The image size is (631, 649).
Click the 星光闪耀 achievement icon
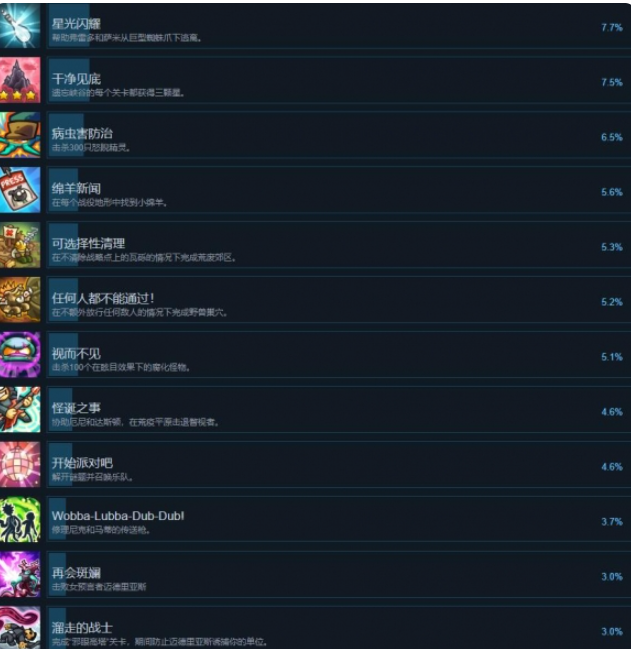point(20,25)
